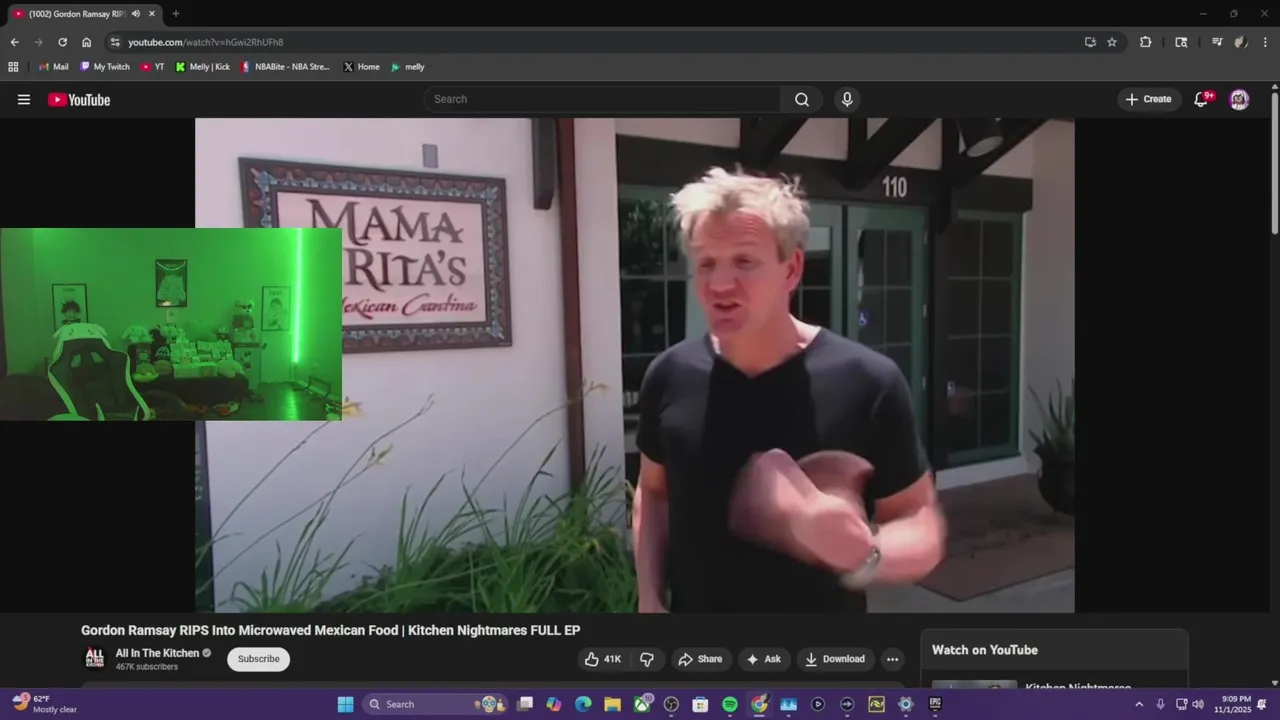This screenshot has height=720, width=1280.
Task: Open browser home page
Action: pos(87,42)
